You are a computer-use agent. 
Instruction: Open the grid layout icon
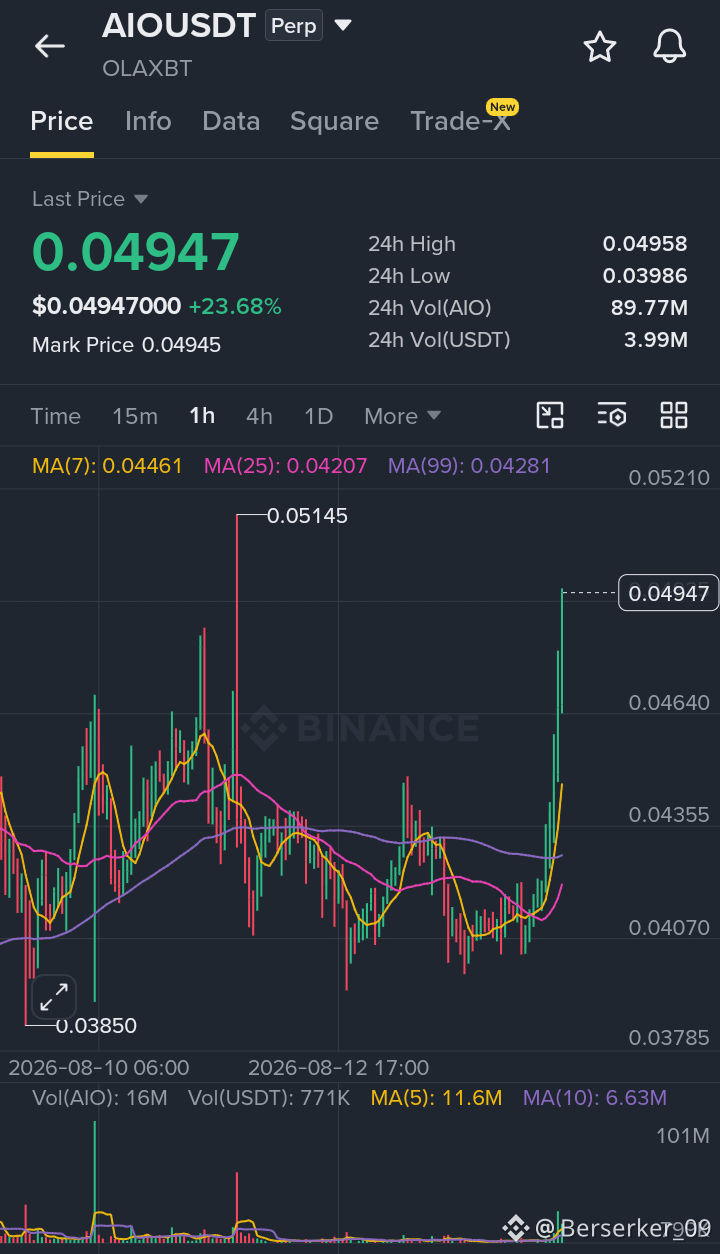tap(674, 415)
